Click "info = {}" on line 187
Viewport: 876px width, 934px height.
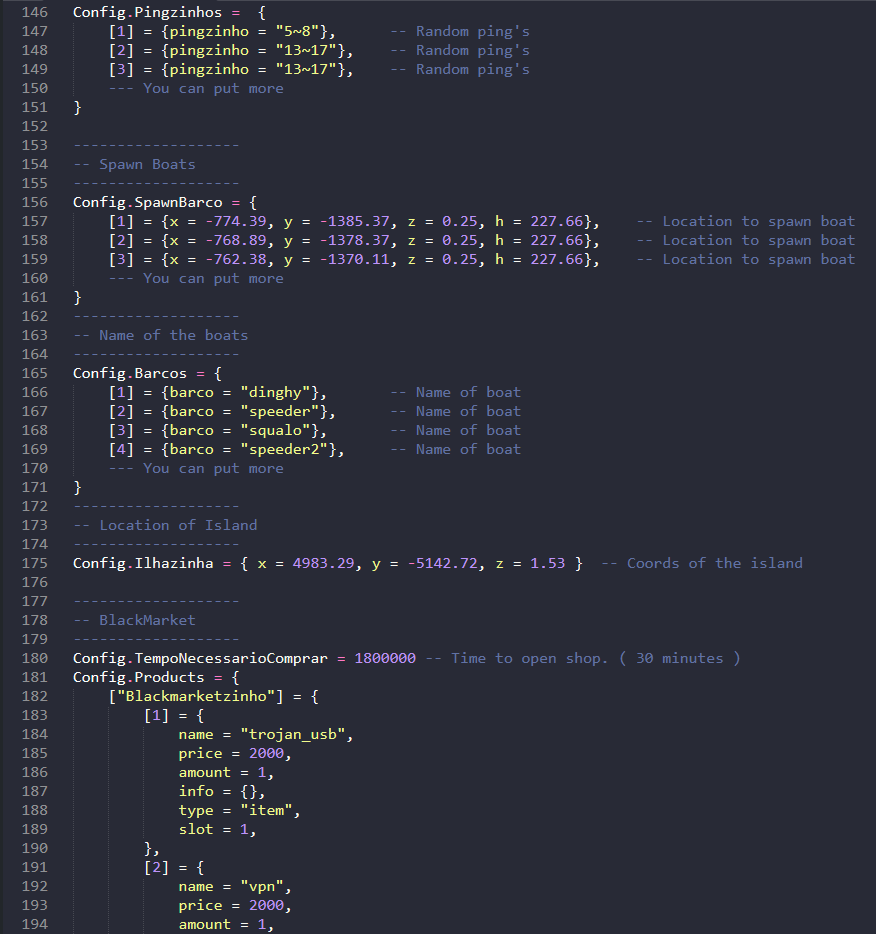[218, 792]
